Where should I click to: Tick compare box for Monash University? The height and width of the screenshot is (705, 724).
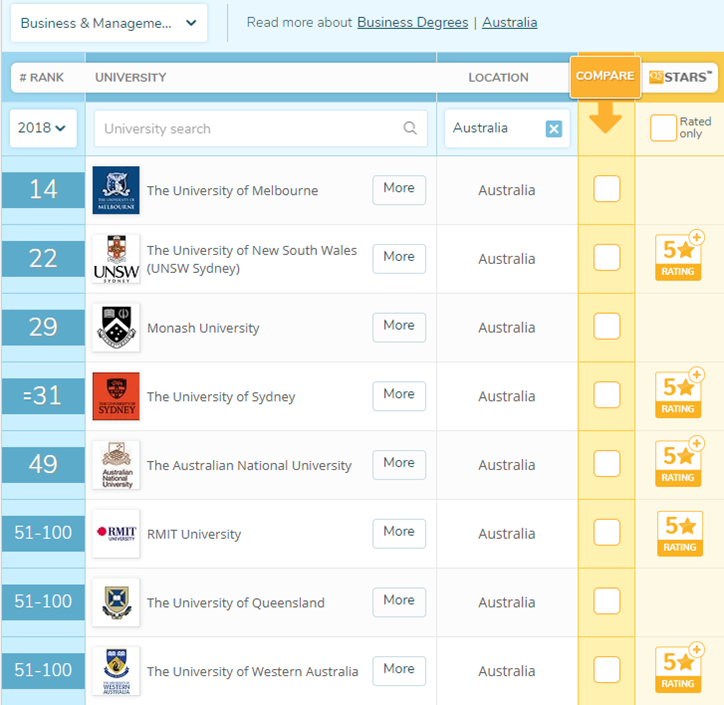(606, 326)
